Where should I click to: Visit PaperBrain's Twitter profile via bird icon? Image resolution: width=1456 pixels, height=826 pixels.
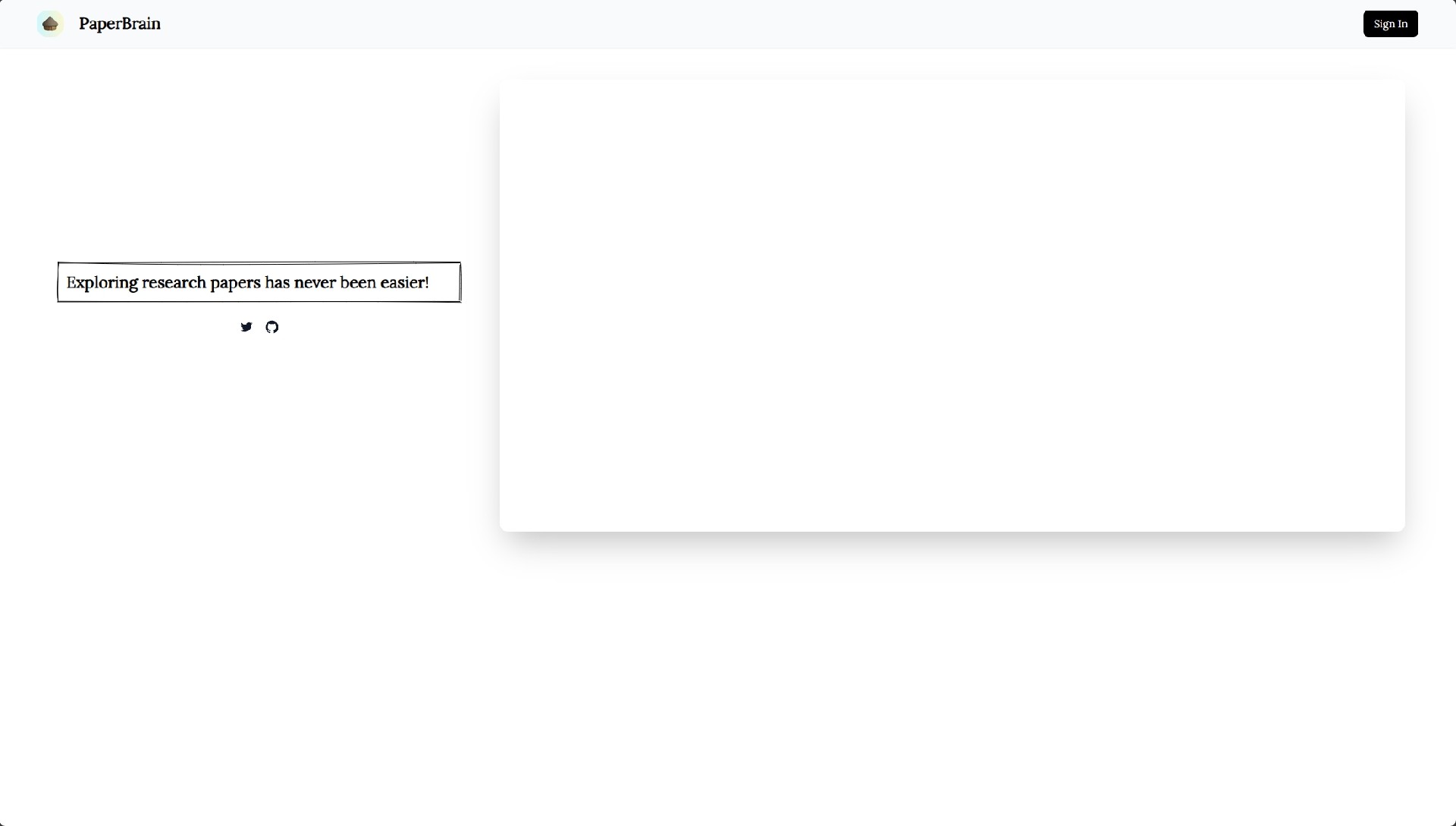pyautogui.click(x=246, y=327)
